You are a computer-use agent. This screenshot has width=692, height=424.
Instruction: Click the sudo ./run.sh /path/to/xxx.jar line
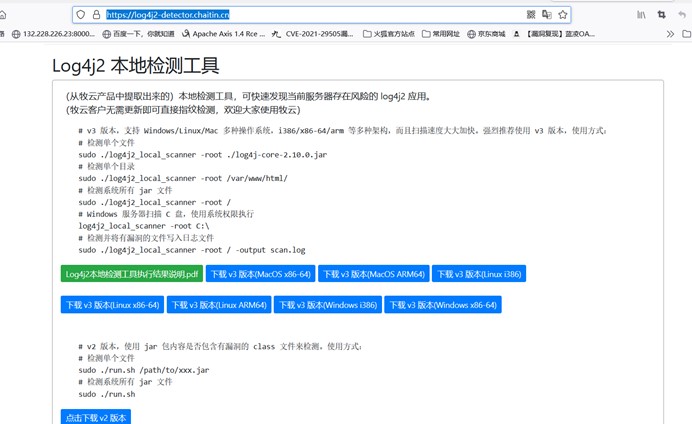(x=144, y=370)
